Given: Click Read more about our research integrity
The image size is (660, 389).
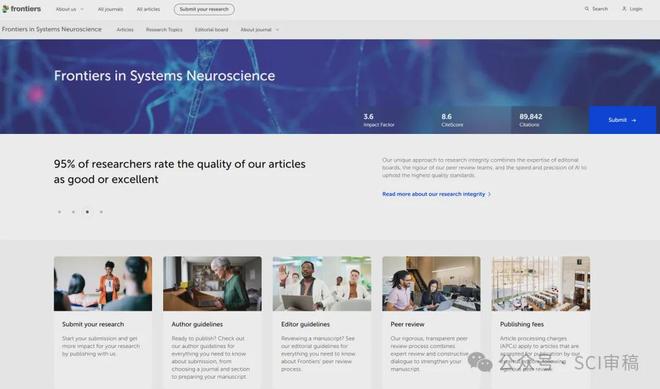Looking at the screenshot, I should pyautogui.click(x=436, y=194).
